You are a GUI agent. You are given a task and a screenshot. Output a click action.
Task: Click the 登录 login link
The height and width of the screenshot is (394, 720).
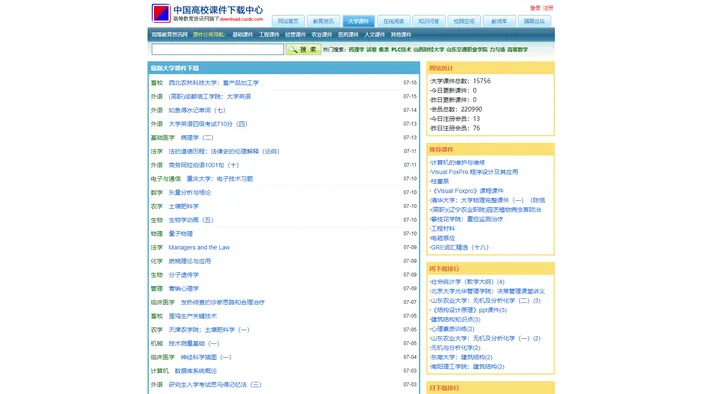point(535,8)
